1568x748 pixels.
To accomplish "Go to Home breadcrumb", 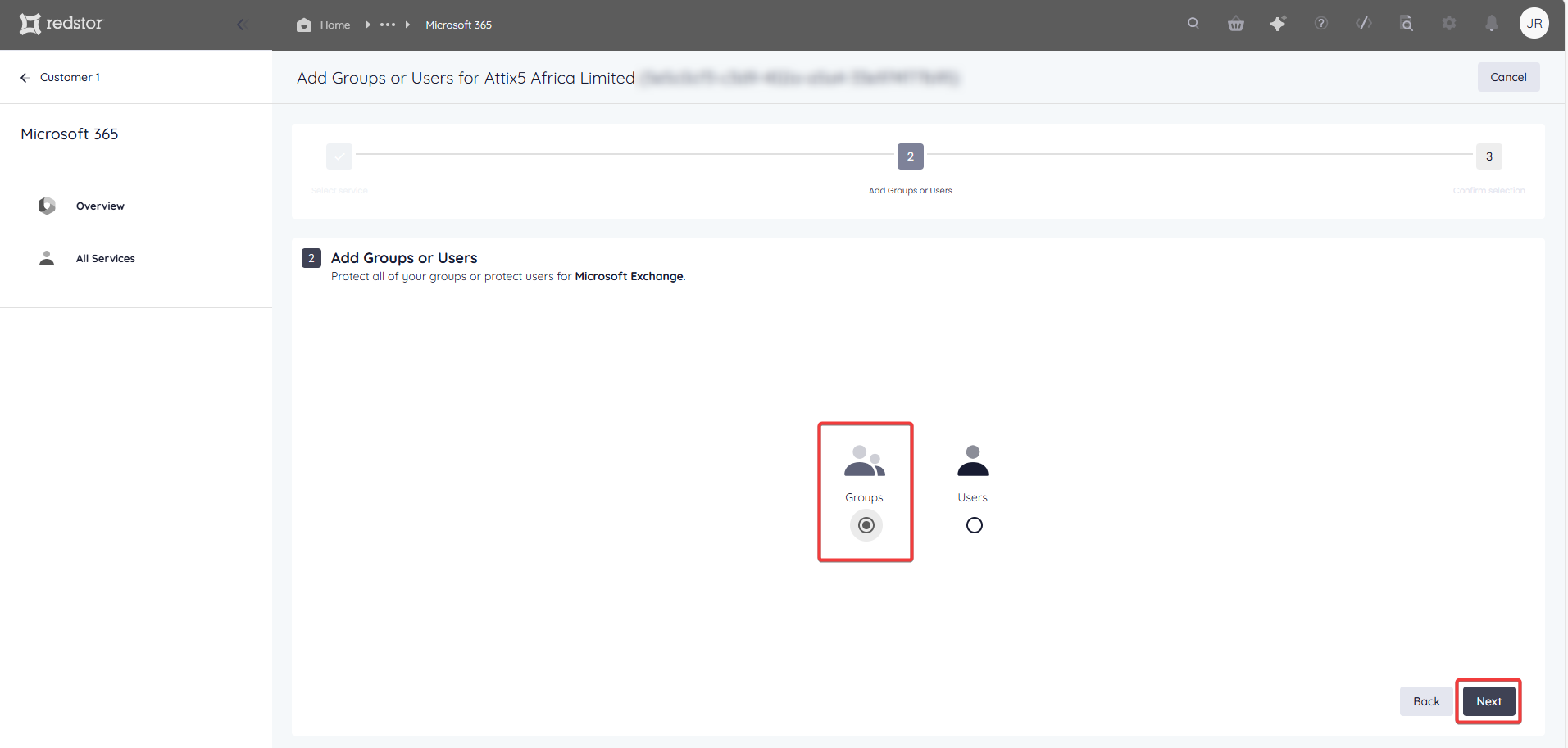I will point(334,25).
